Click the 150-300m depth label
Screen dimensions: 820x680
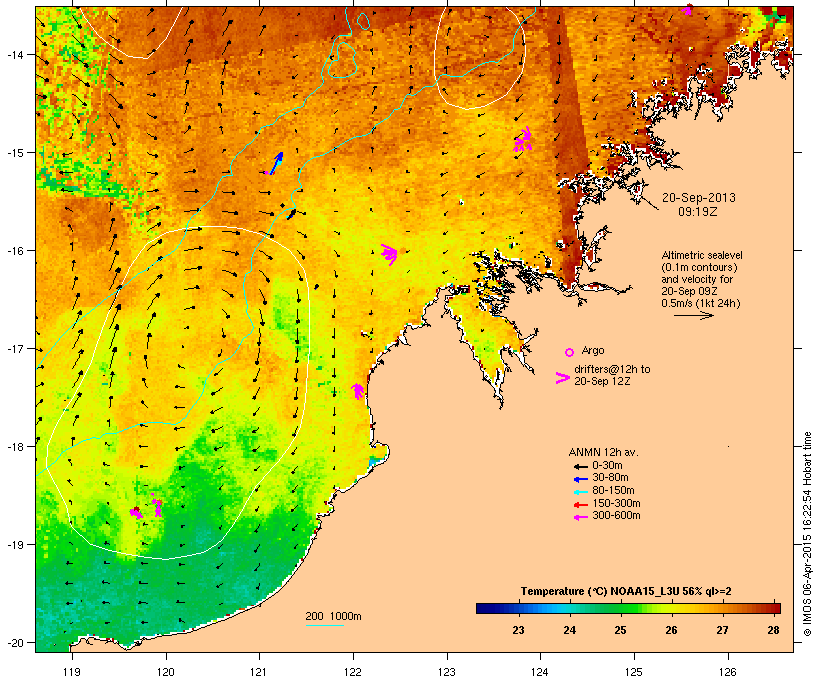[x=616, y=503]
